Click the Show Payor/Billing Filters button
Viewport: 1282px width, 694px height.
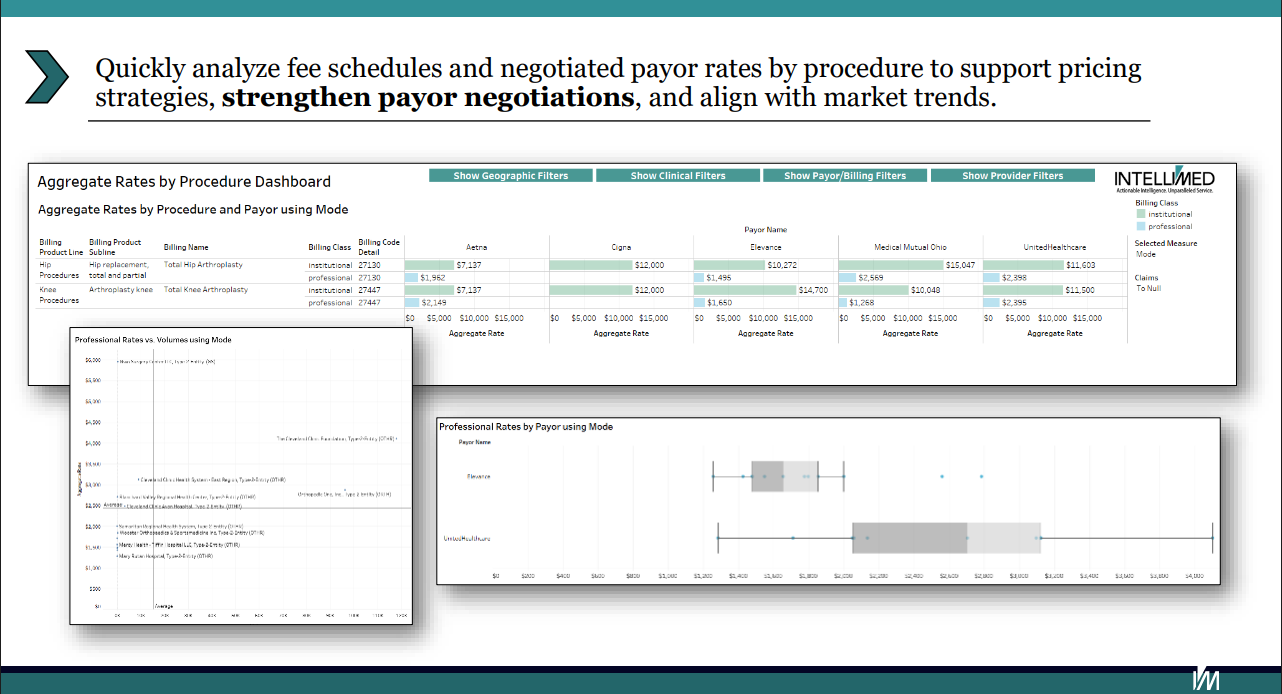click(845, 174)
